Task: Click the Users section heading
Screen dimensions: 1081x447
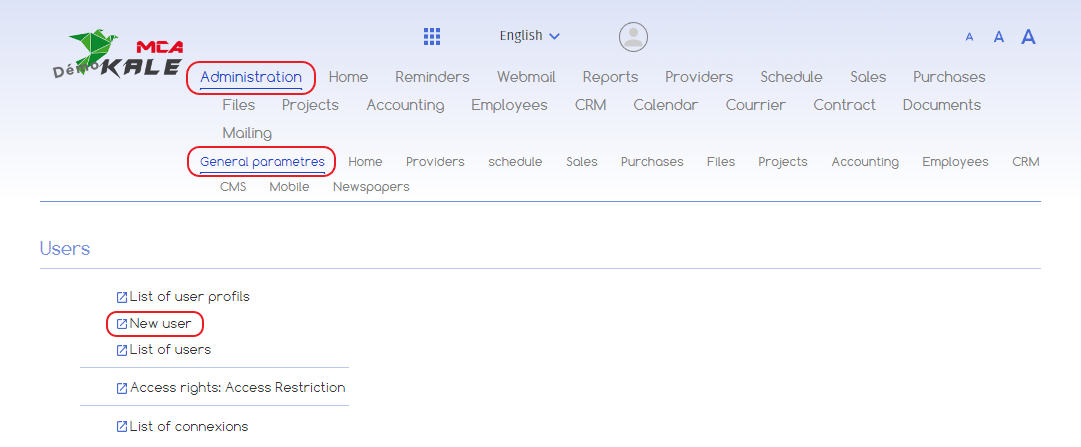Action: pyautogui.click(x=65, y=249)
